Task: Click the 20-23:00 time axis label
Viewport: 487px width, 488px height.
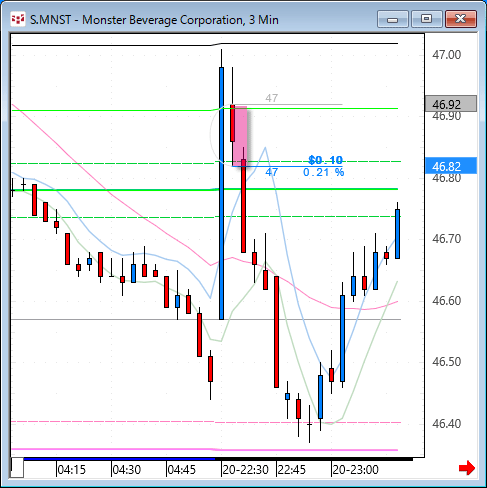Action: (355, 470)
